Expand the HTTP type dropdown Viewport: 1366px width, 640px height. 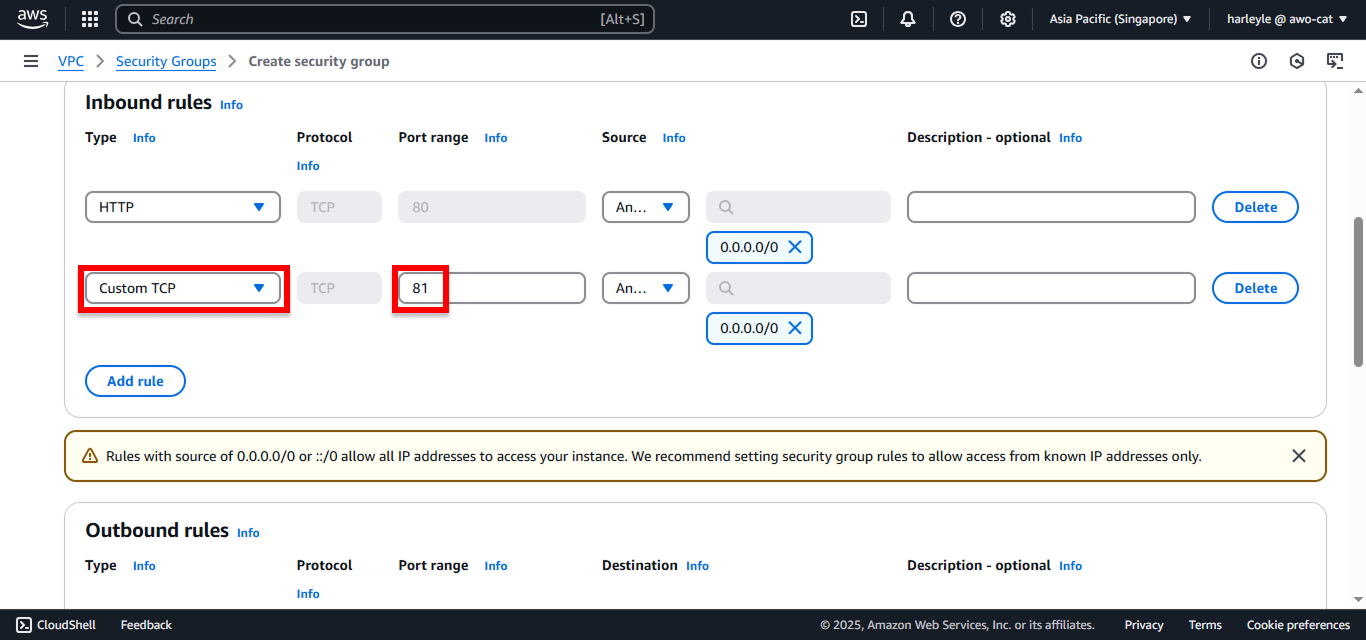pyautogui.click(x=183, y=207)
